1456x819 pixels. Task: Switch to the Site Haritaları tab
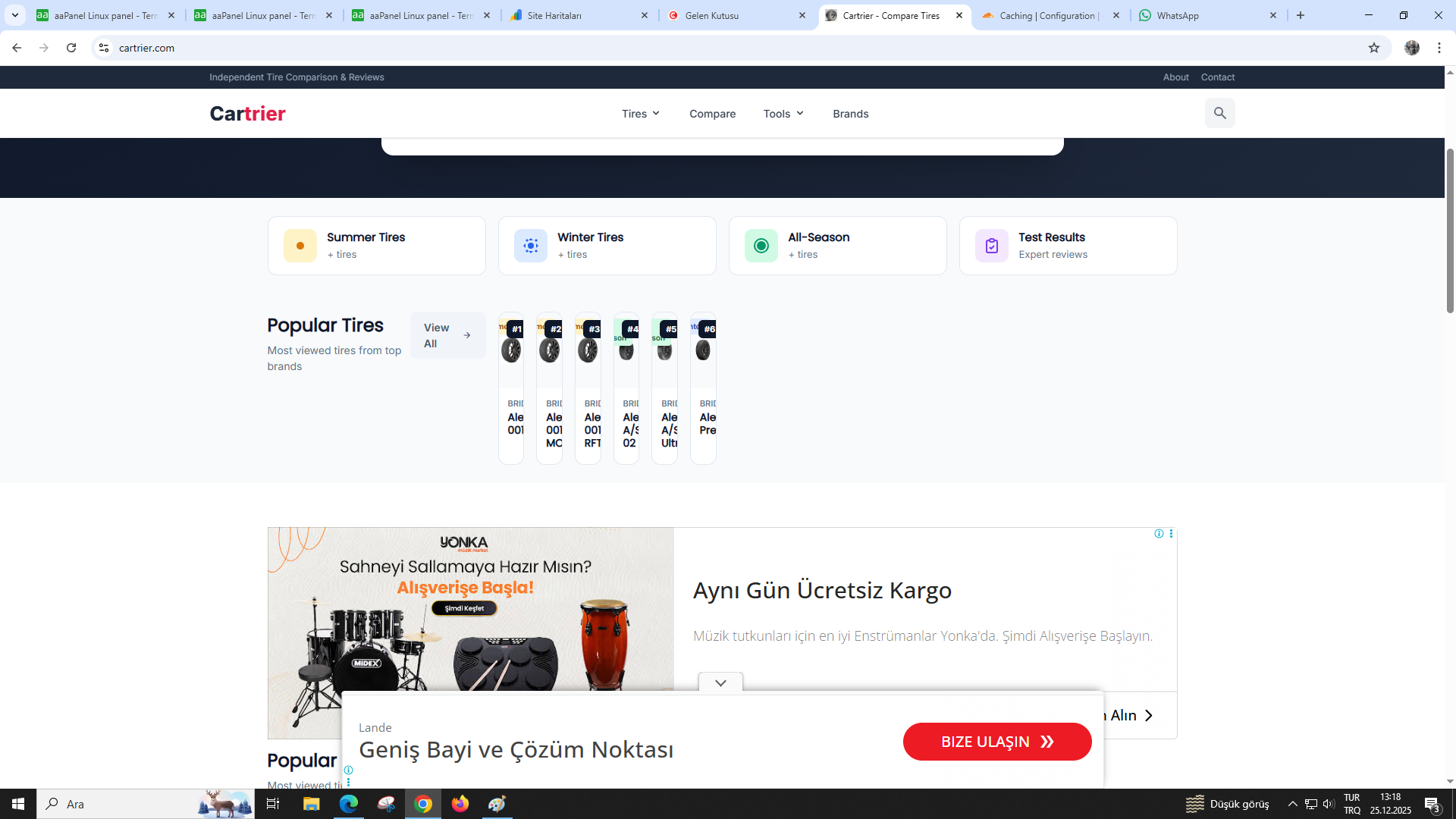[580, 15]
